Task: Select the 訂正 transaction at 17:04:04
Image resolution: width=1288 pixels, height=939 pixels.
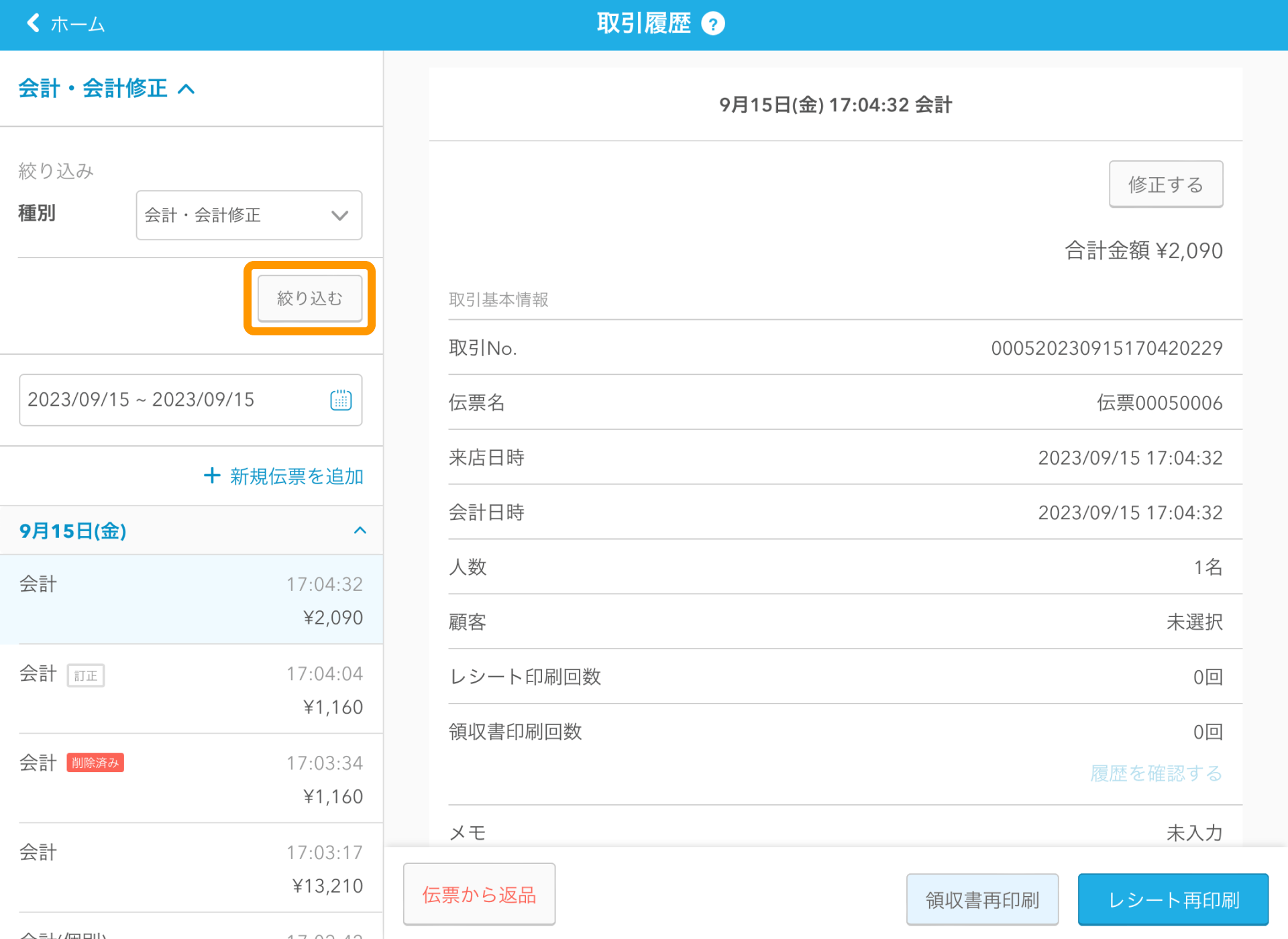Action: tap(191, 689)
